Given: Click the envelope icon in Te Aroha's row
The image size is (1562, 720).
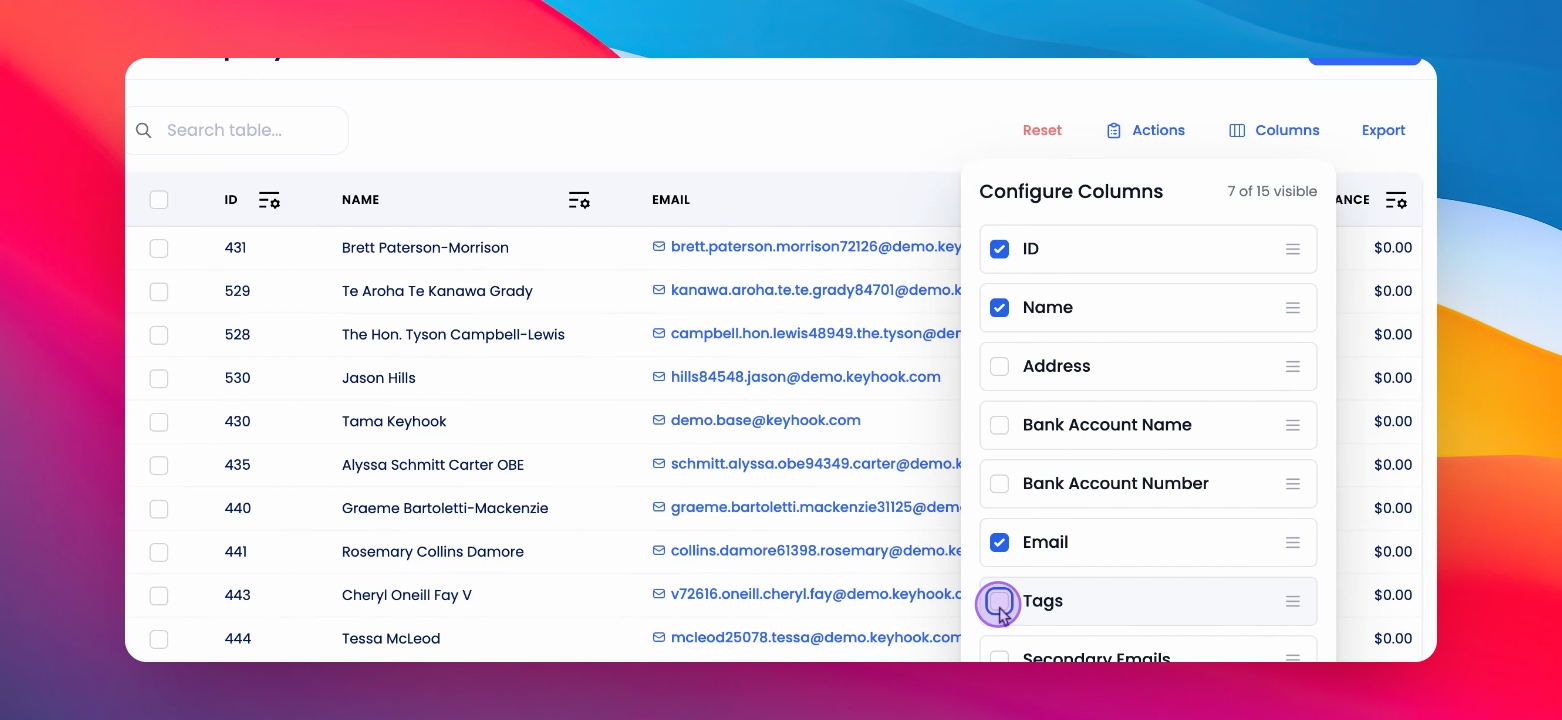Looking at the screenshot, I should click(x=659, y=290).
